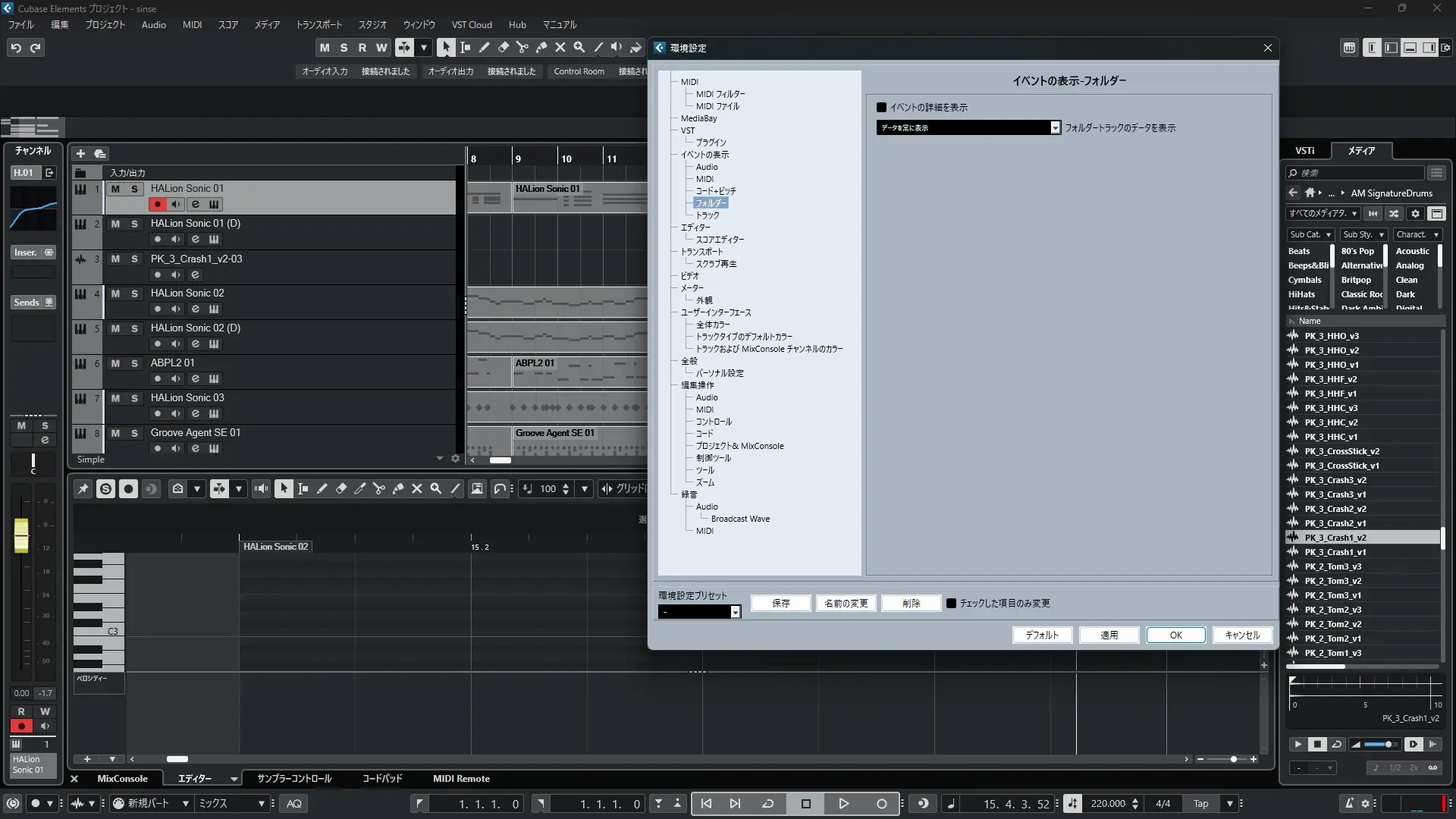Click the 適用 apply button

[x=1109, y=635]
